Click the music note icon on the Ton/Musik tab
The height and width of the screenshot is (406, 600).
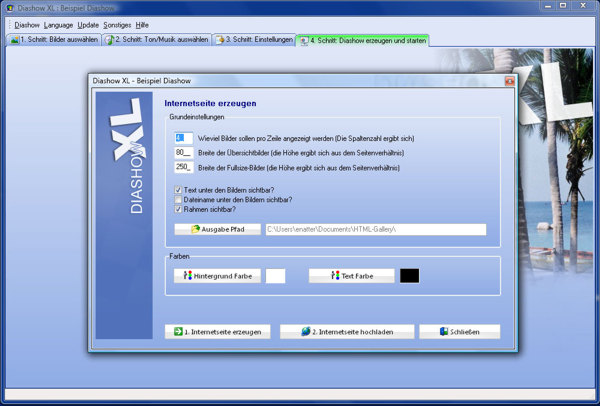pyautogui.click(x=109, y=40)
